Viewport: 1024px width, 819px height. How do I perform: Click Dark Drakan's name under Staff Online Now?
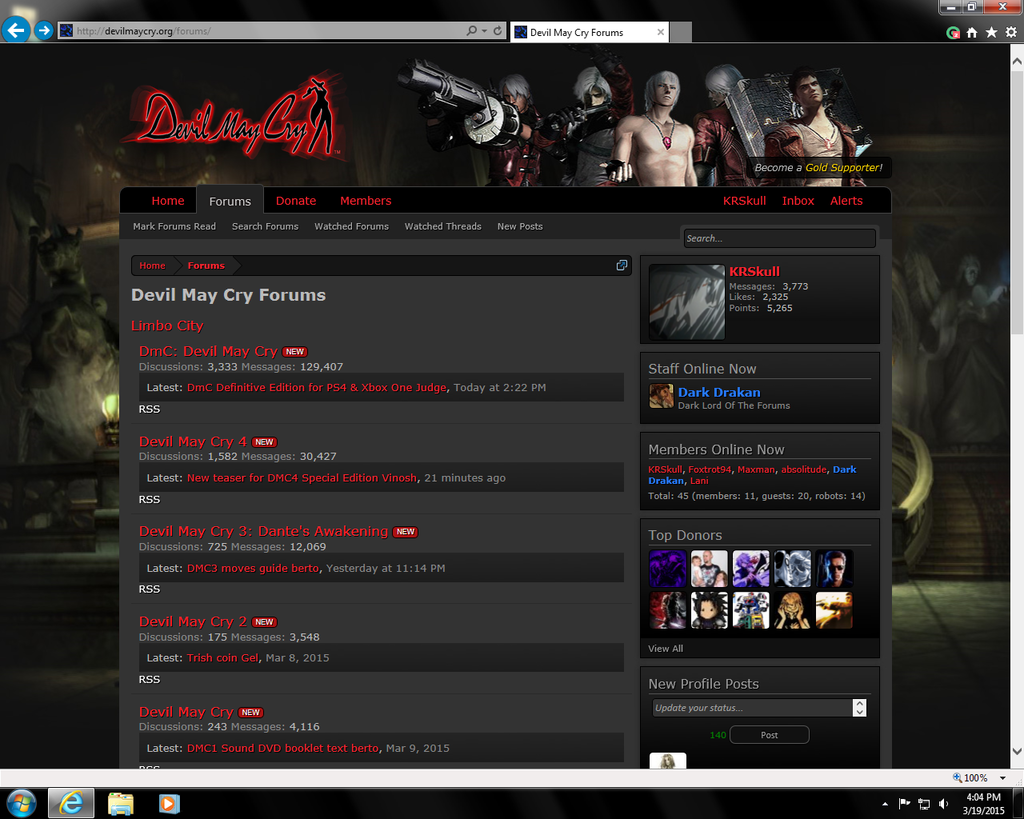click(x=719, y=392)
